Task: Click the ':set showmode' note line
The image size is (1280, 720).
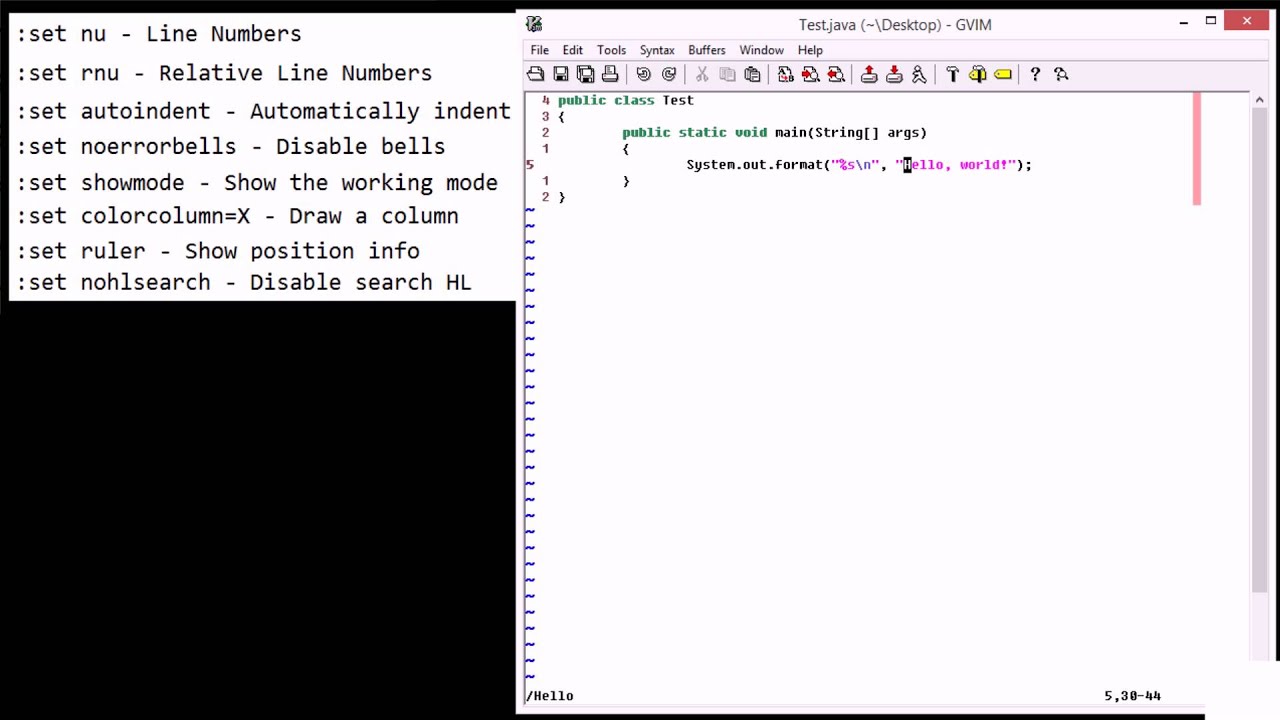Action: click(x=257, y=183)
